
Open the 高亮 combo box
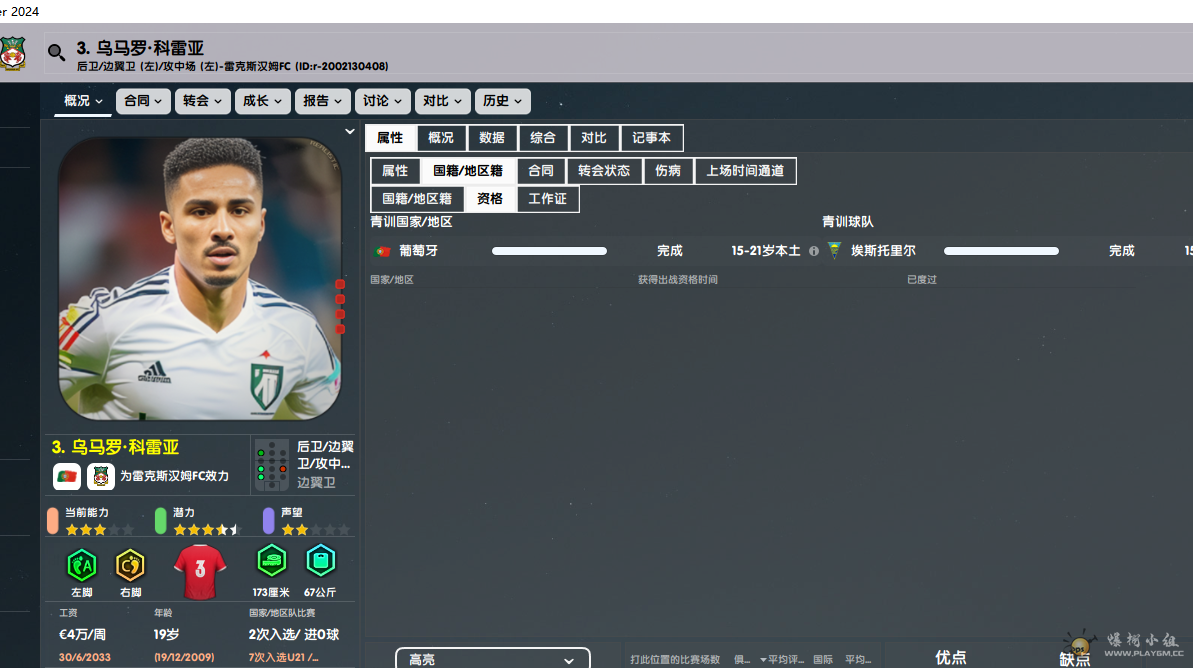[x=492, y=659]
